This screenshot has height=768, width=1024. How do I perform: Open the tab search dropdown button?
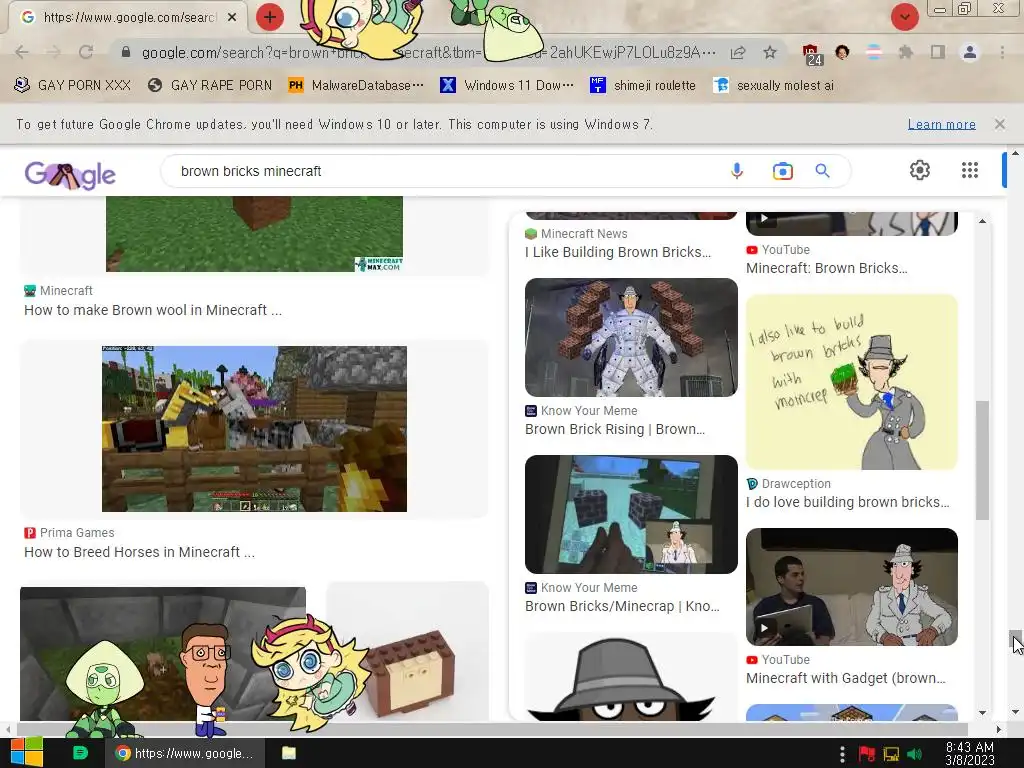(x=904, y=17)
